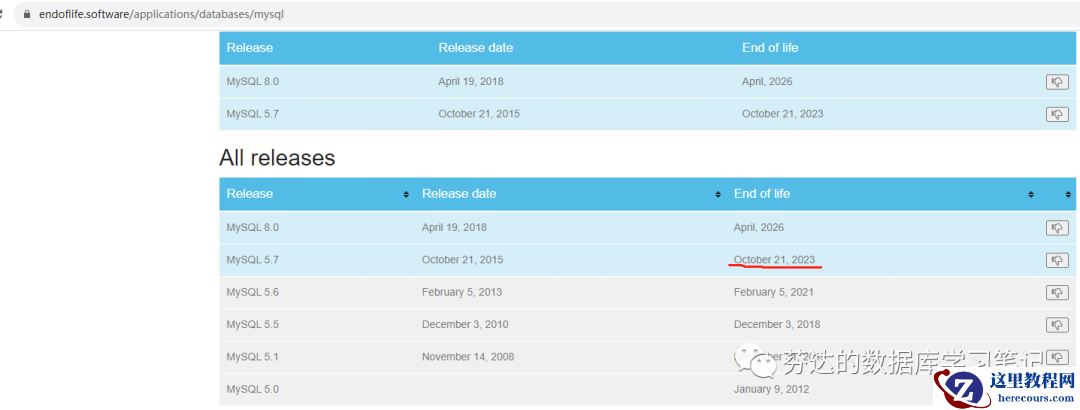Click thumbs-down icon for MySQL 5.7 in top table
Image resolution: width=1080 pixels, height=410 pixels.
[x=1057, y=114]
